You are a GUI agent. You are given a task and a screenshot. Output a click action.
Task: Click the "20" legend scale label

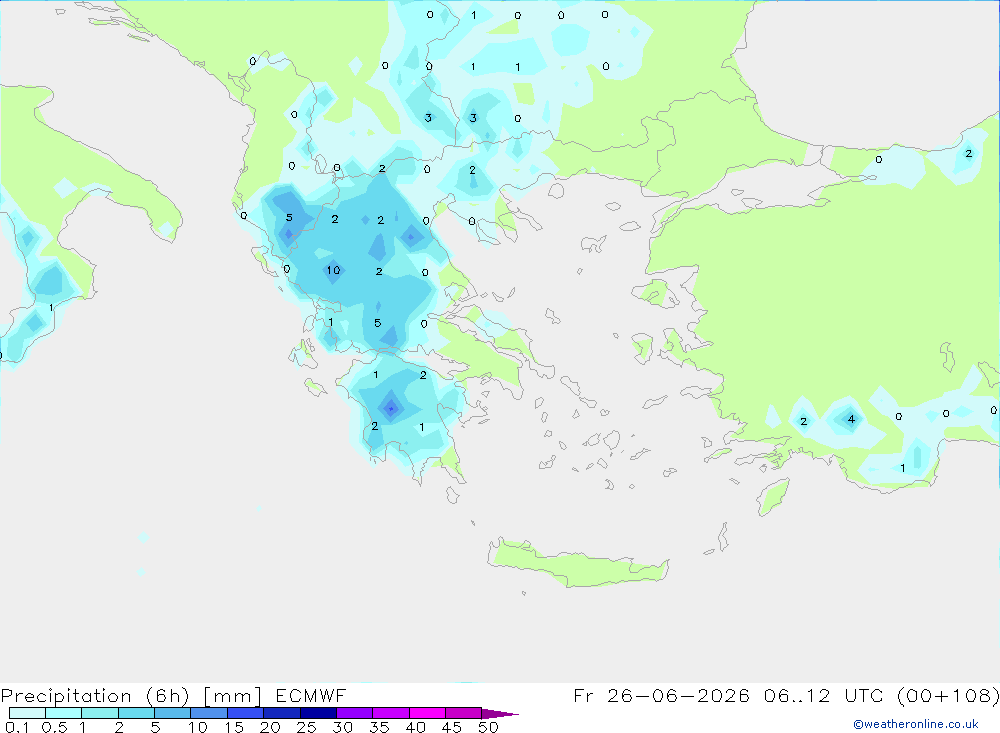point(270,727)
